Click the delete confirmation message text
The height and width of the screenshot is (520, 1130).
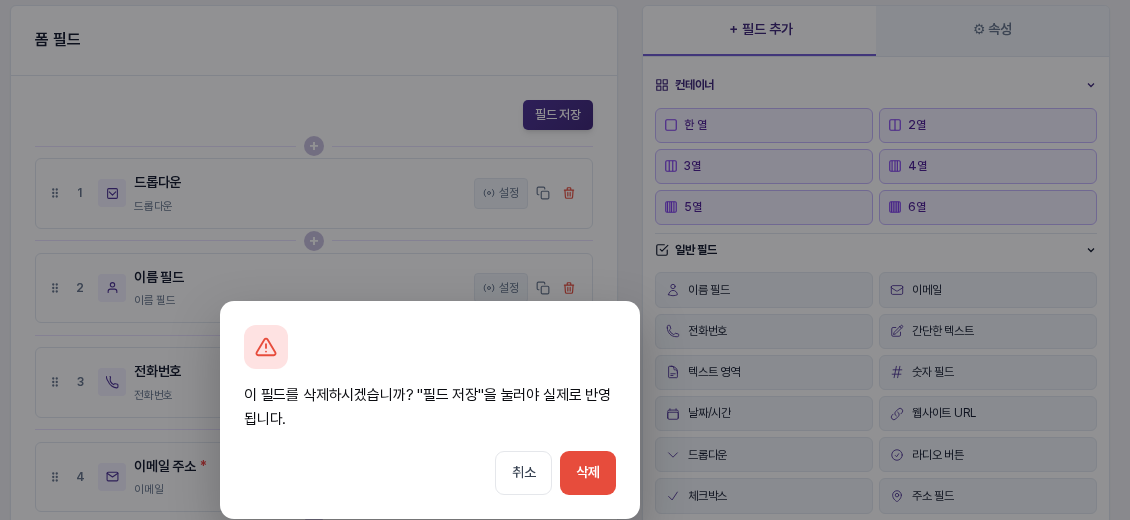coord(427,407)
